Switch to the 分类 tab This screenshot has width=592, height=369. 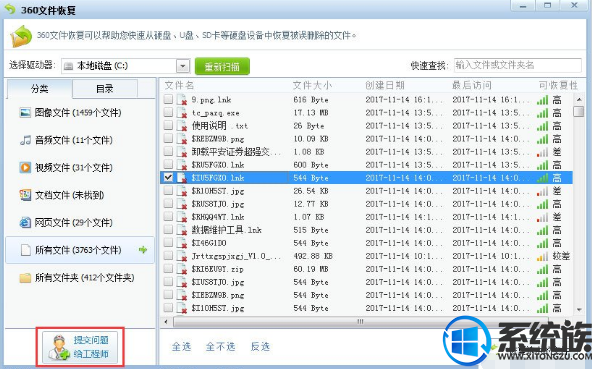pos(39,89)
